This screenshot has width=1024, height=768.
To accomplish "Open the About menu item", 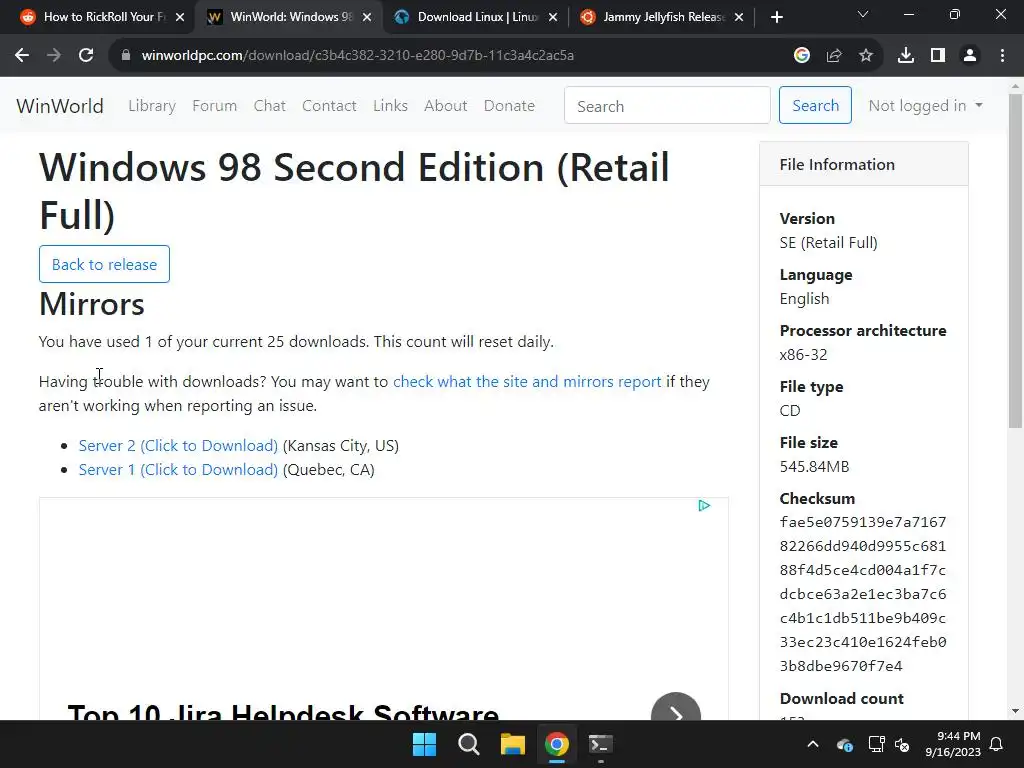I will tap(445, 106).
